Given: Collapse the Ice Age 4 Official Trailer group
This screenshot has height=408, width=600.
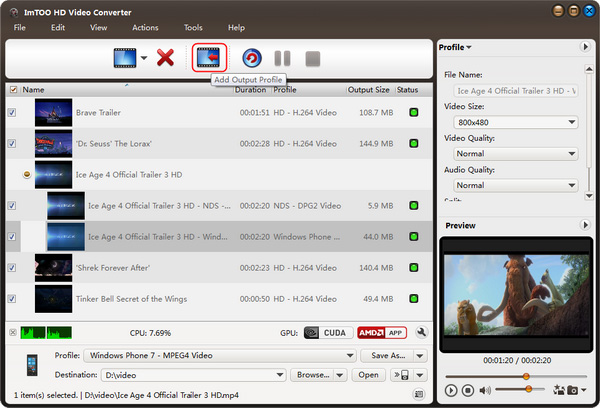Looking at the screenshot, I should tap(27, 175).
